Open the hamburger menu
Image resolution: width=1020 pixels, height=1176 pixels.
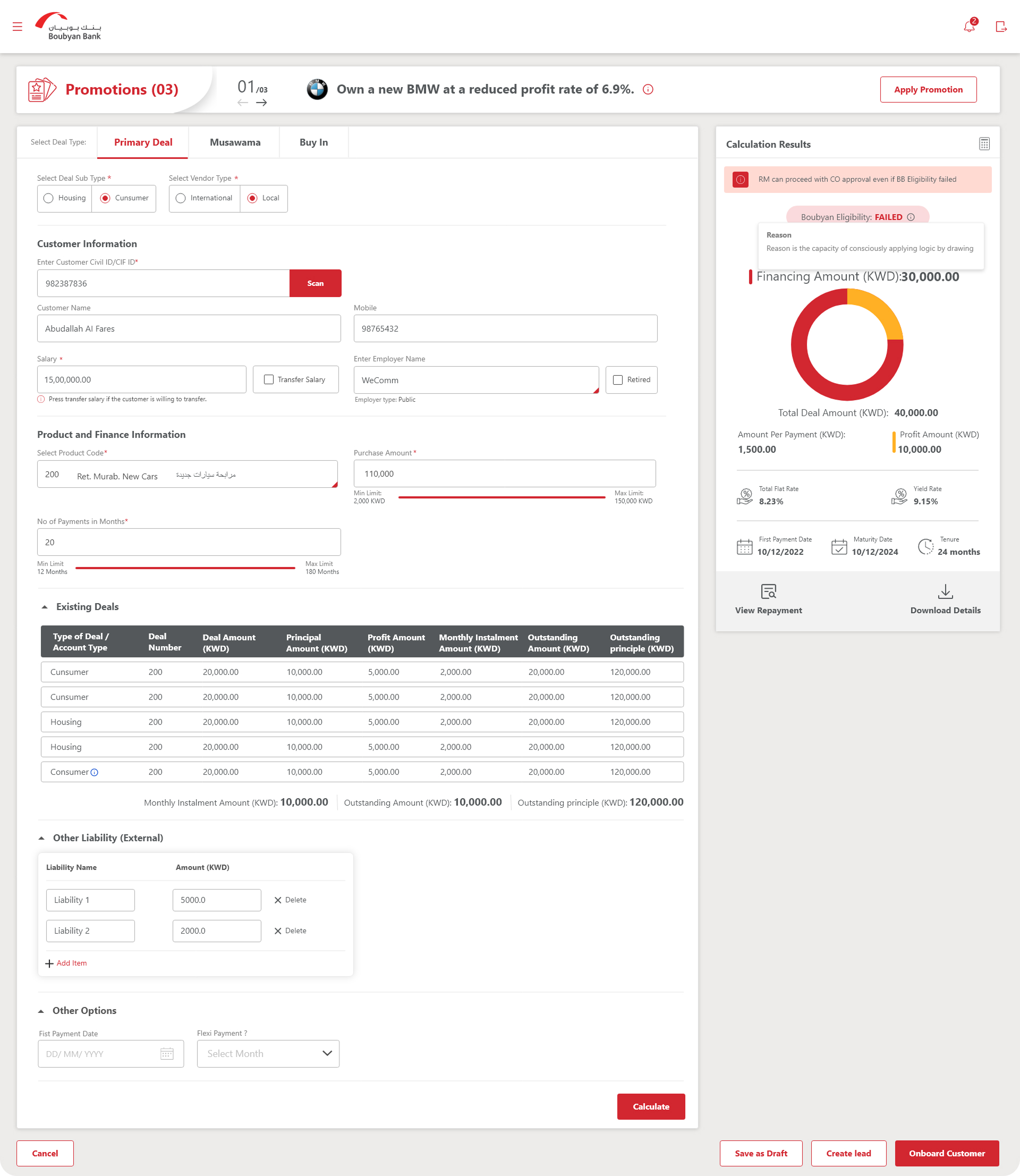pos(17,26)
